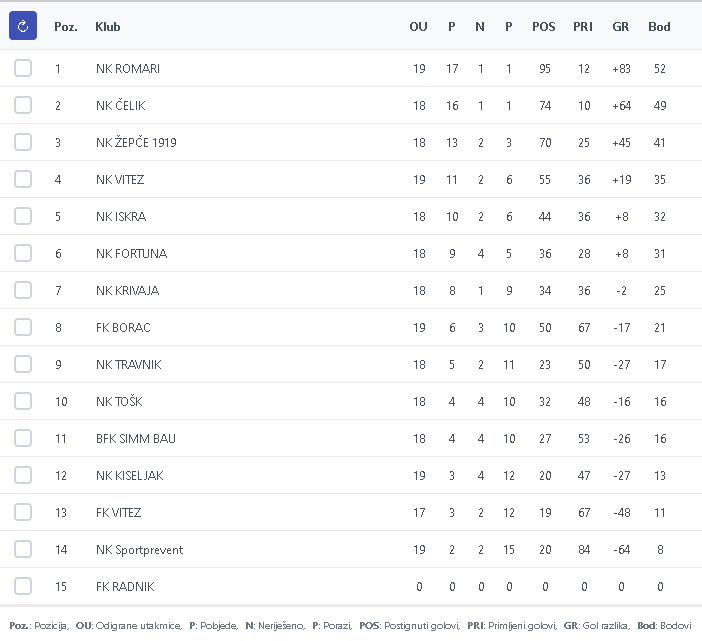Select checkbox next to NK FORTUNA
This screenshot has height=641, width=702.
pyautogui.click(x=23, y=253)
